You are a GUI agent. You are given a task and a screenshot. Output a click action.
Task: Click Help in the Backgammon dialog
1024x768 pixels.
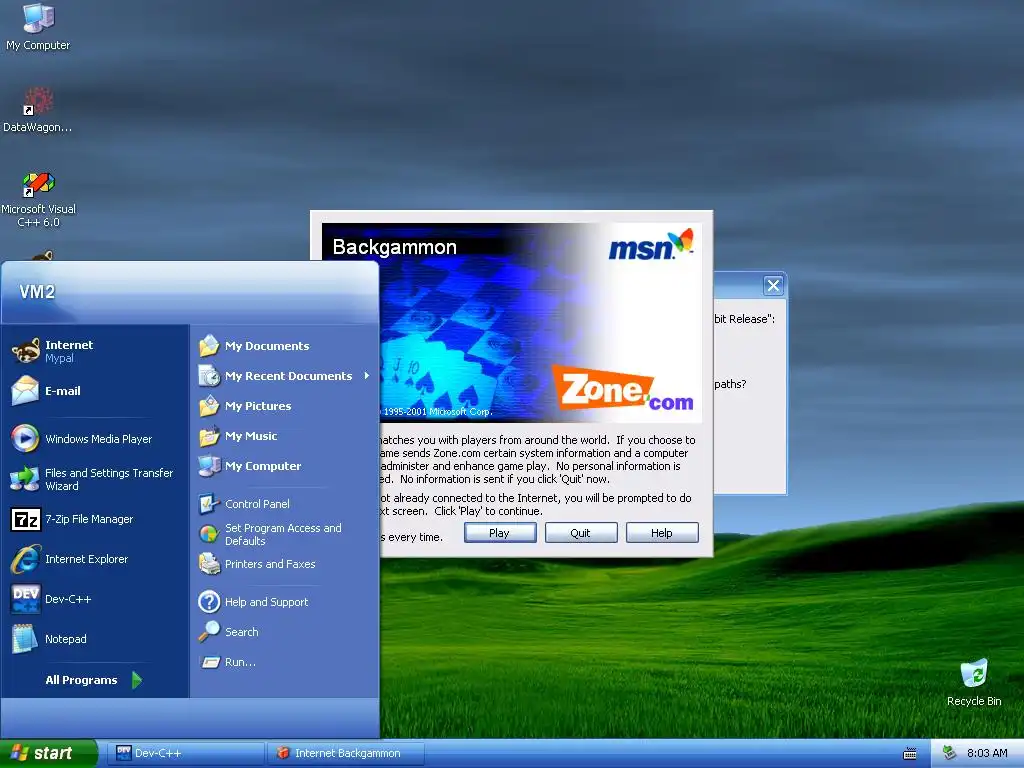[x=662, y=533]
